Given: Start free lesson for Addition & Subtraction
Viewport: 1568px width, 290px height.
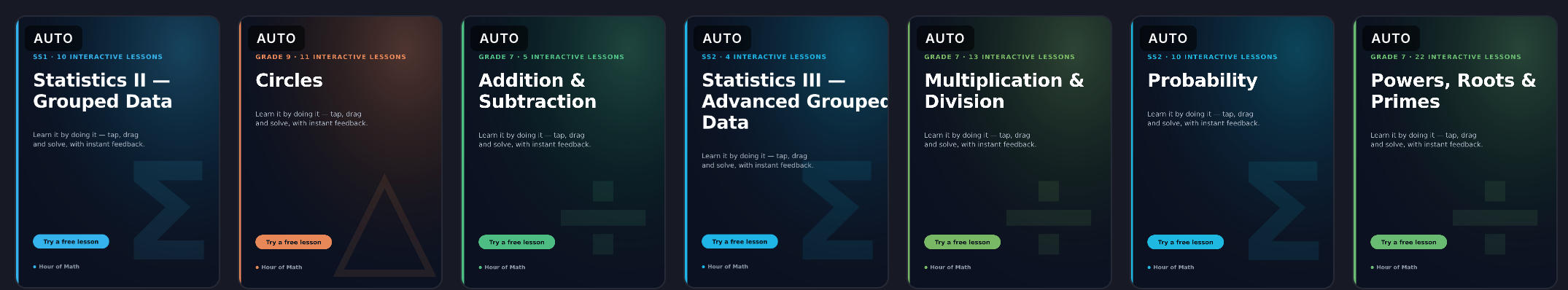Looking at the screenshot, I should click(516, 242).
